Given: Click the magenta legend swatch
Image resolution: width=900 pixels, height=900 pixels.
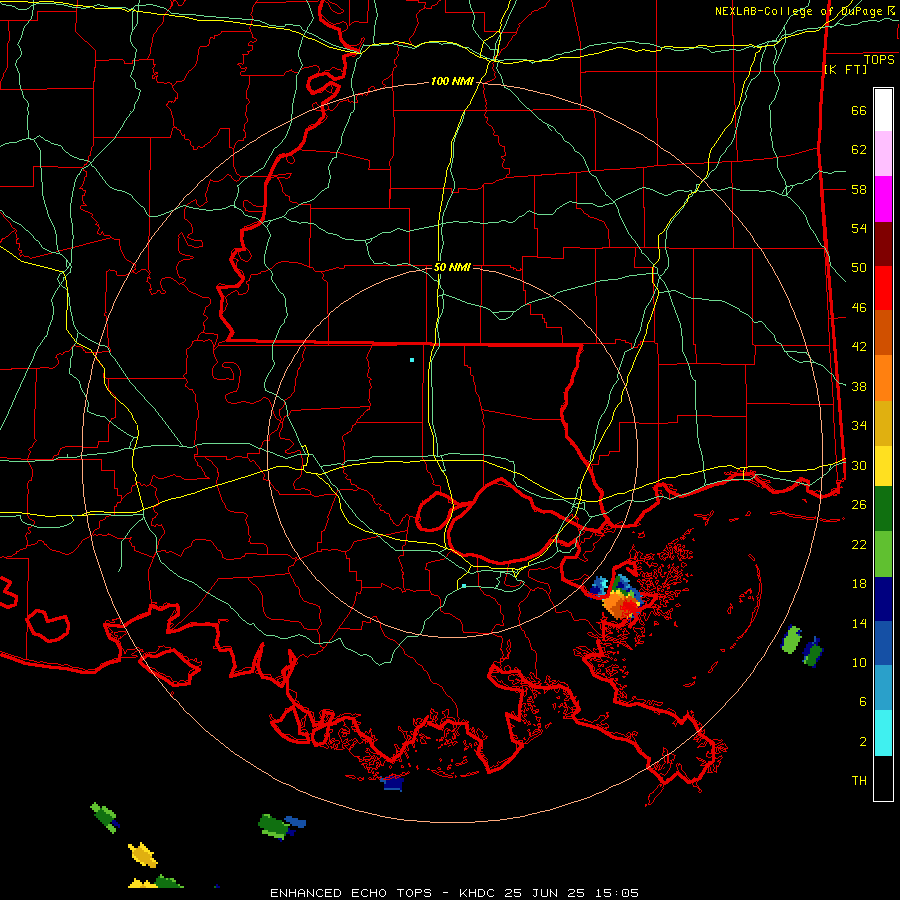Looking at the screenshot, I should point(883,199).
